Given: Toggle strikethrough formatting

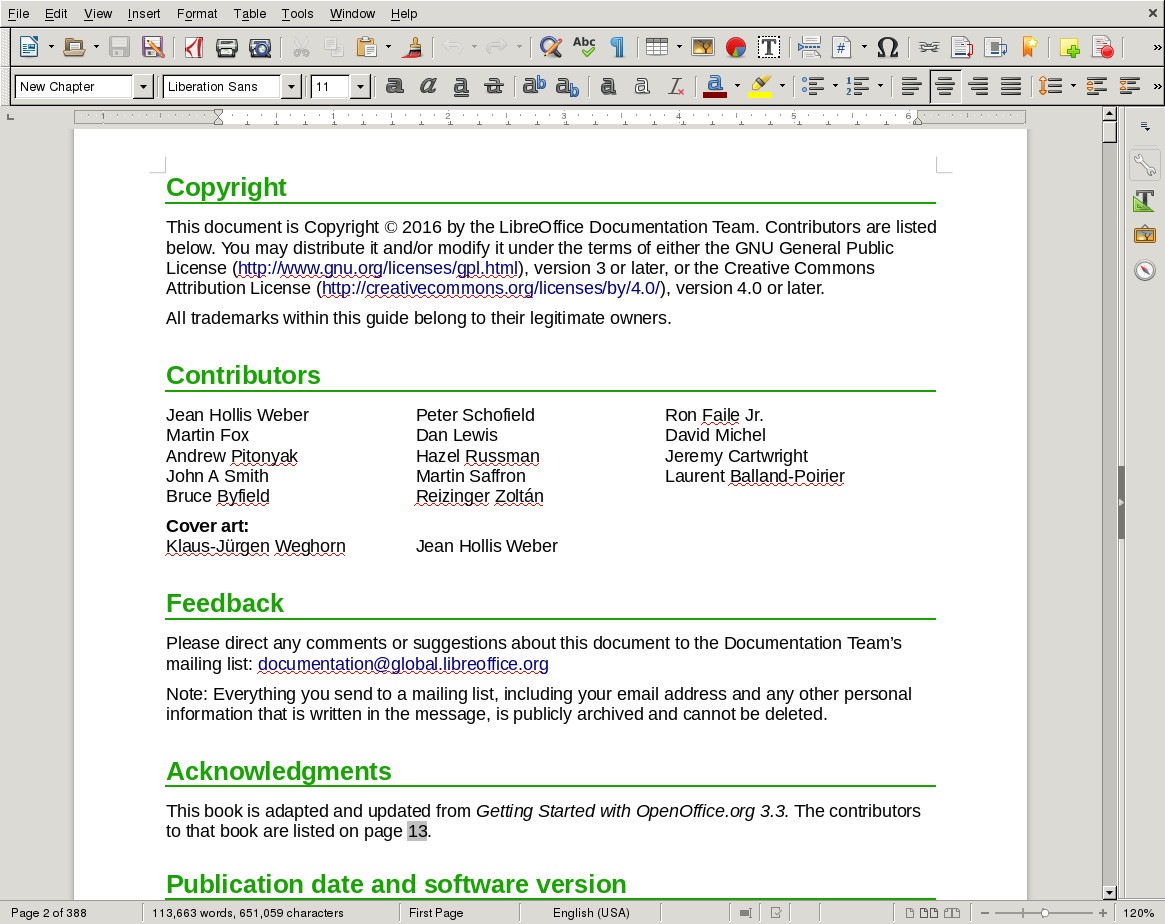Looking at the screenshot, I should pyautogui.click(x=494, y=86).
